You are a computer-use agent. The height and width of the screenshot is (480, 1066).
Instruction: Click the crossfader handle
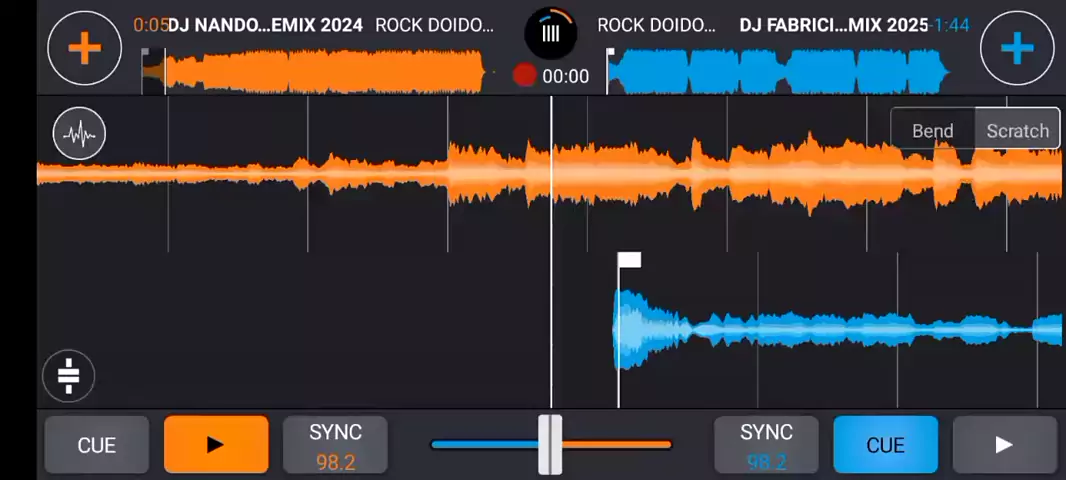pyautogui.click(x=551, y=445)
